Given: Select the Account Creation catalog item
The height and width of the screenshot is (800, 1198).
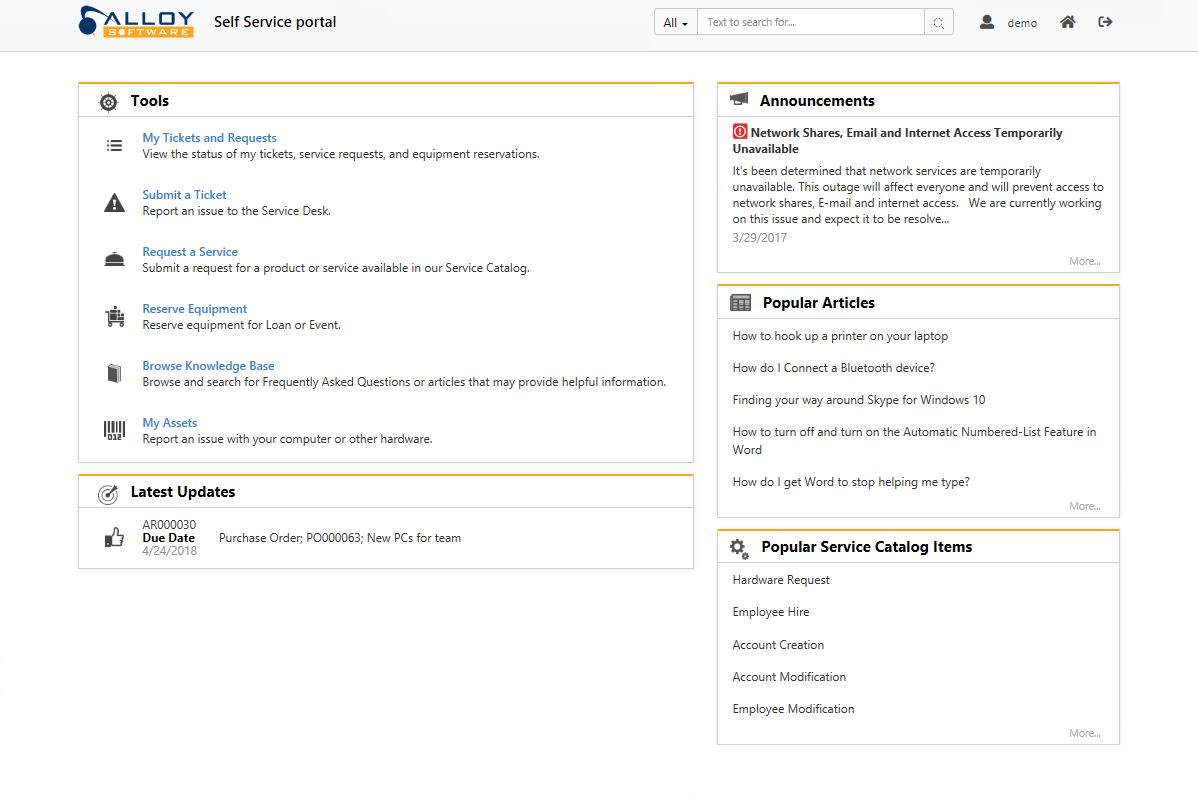Looking at the screenshot, I should click(778, 645).
